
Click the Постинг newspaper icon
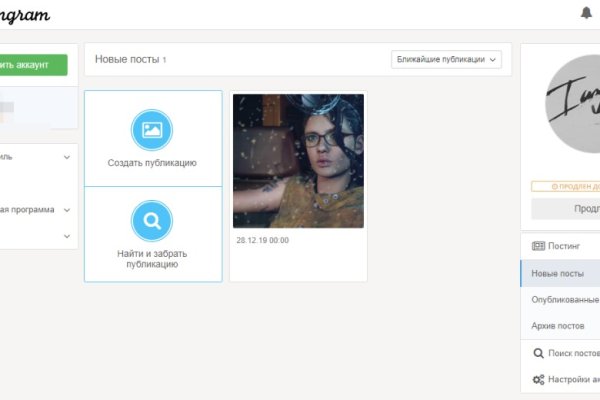538,245
